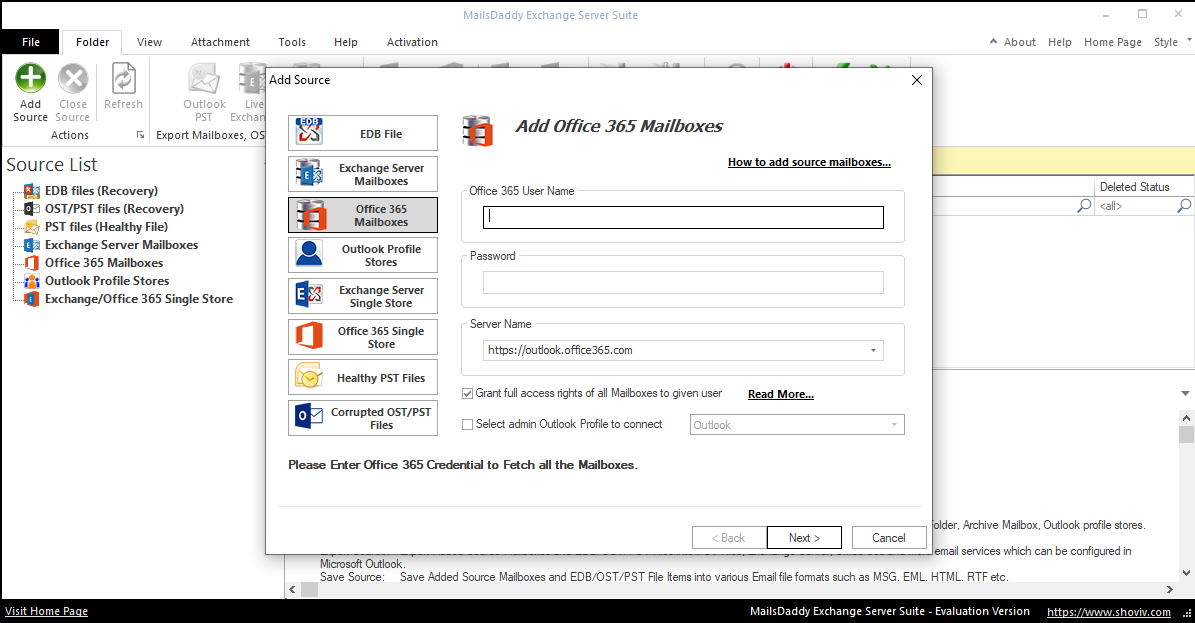Open the Activation tab

pos(412,42)
